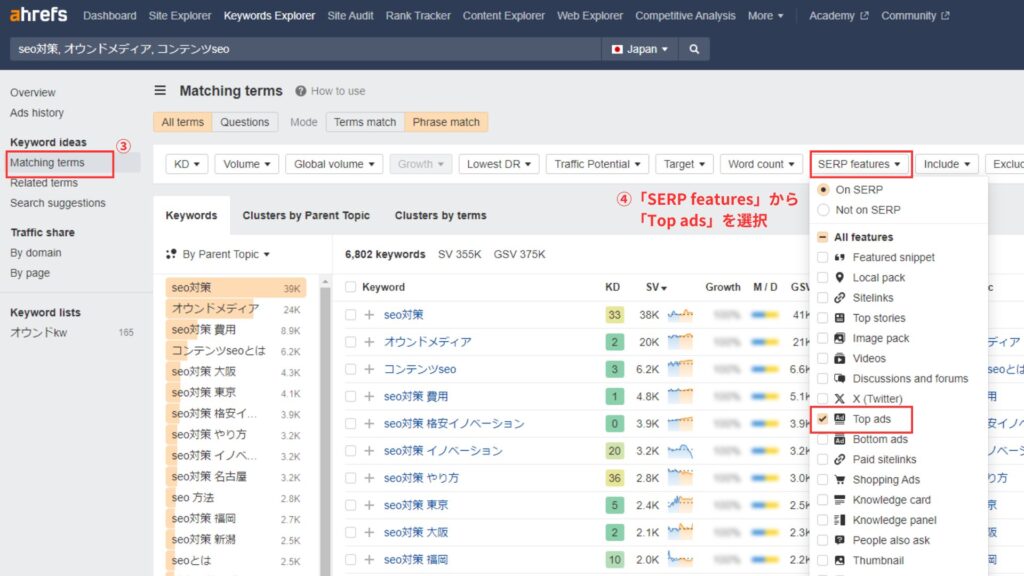Tick the checkbox for seo対策 row
The height and width of the screenshot is (576, 1024).
pos(351,315)
